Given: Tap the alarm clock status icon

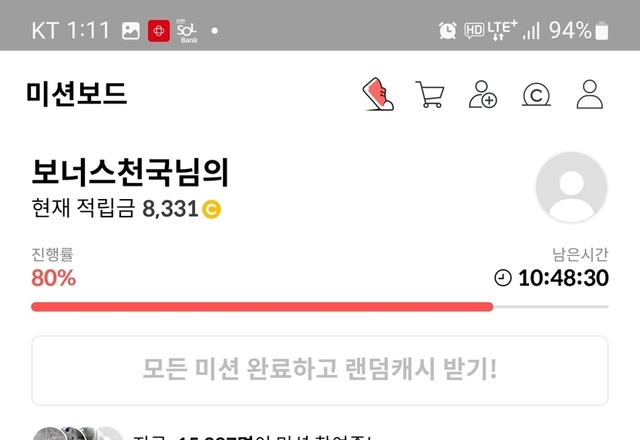Looking at the screenshot, I should click(x=447, y=31).
